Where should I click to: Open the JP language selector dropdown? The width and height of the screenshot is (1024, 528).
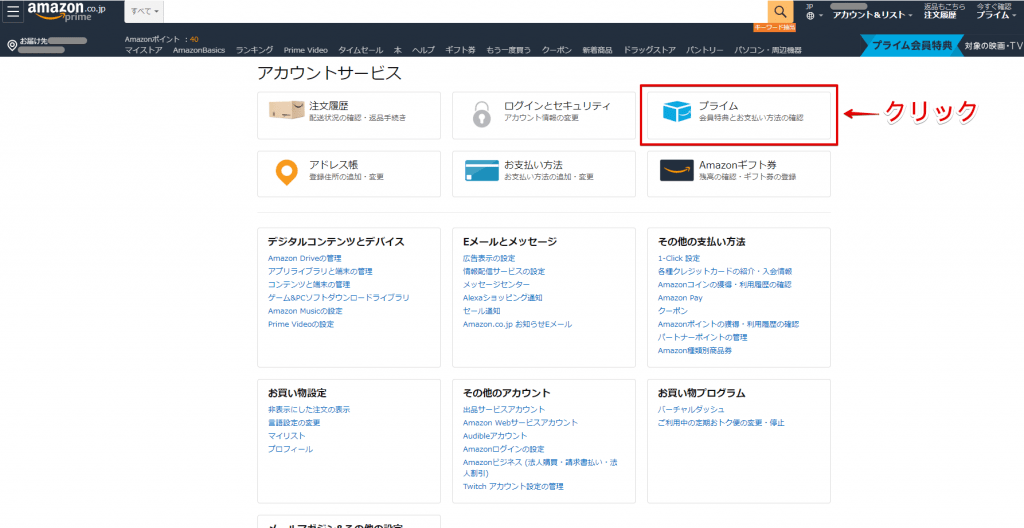click(x=814, y=12)
